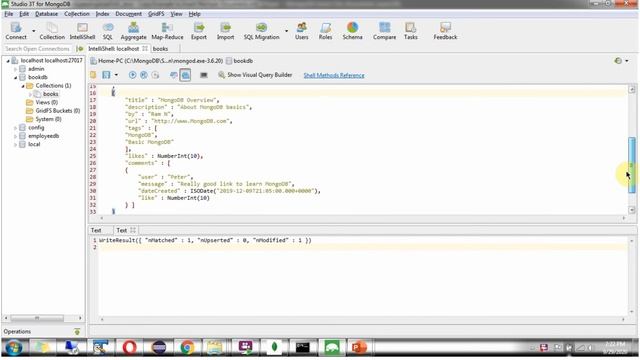Click the bookdb database label in breadcrumb

243,61
